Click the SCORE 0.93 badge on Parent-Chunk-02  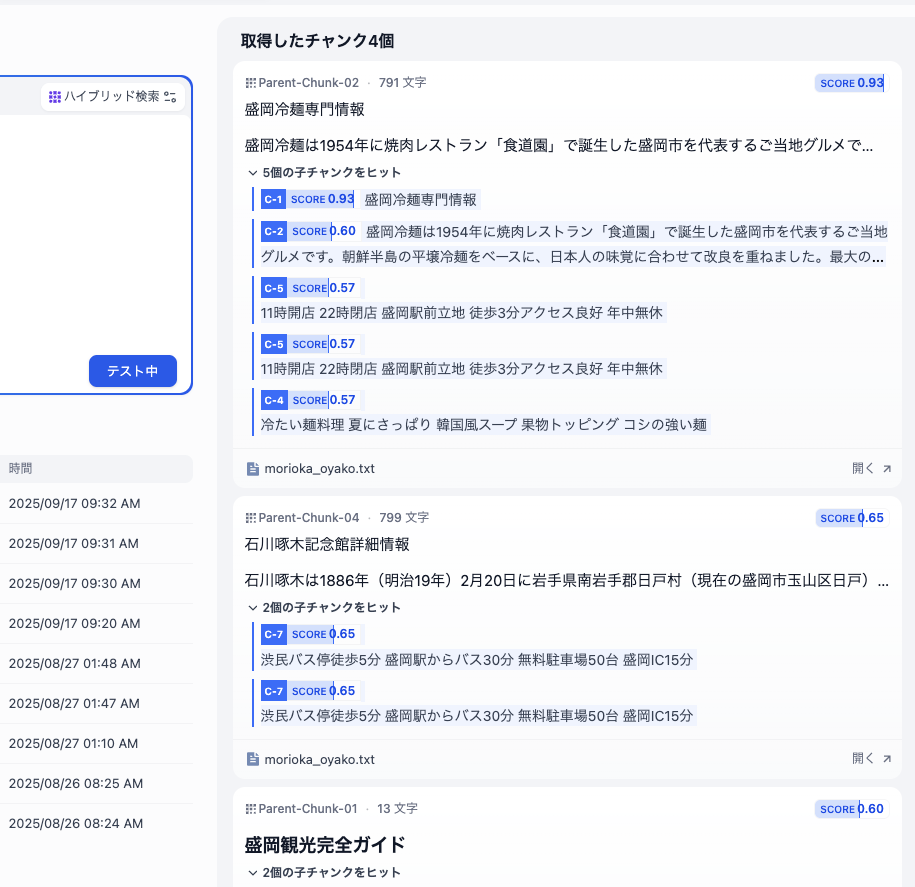[x=850, y=83]
